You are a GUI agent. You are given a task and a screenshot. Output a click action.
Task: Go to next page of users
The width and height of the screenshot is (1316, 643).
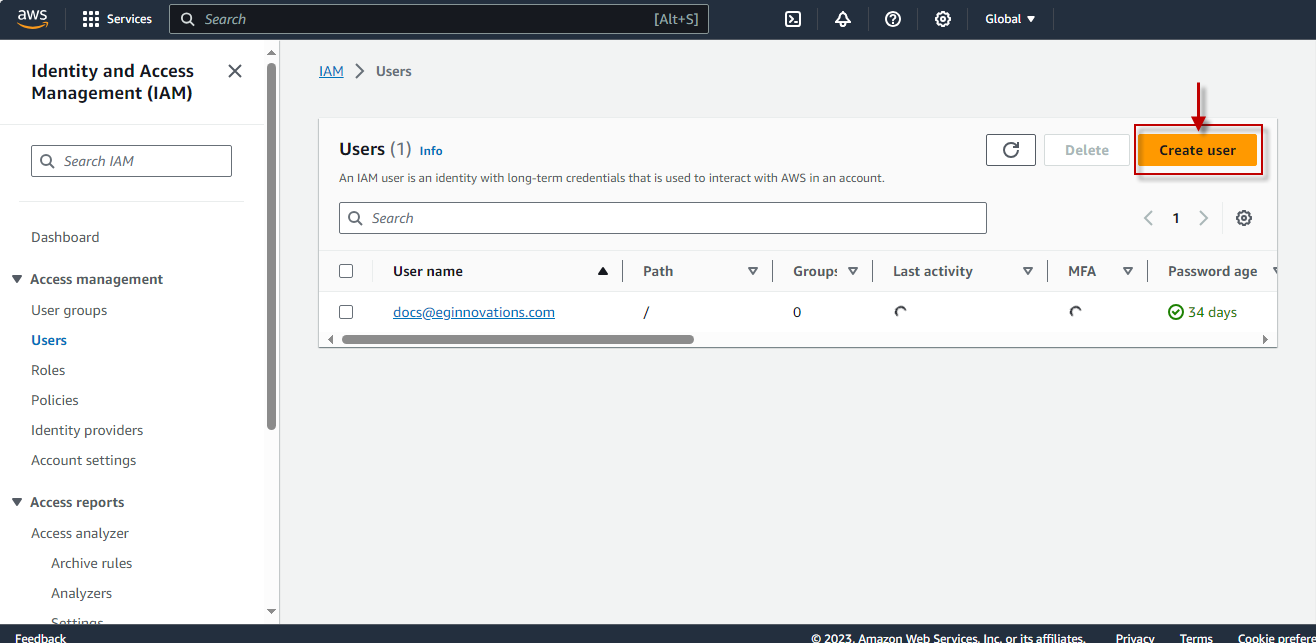coord(1204,218)
